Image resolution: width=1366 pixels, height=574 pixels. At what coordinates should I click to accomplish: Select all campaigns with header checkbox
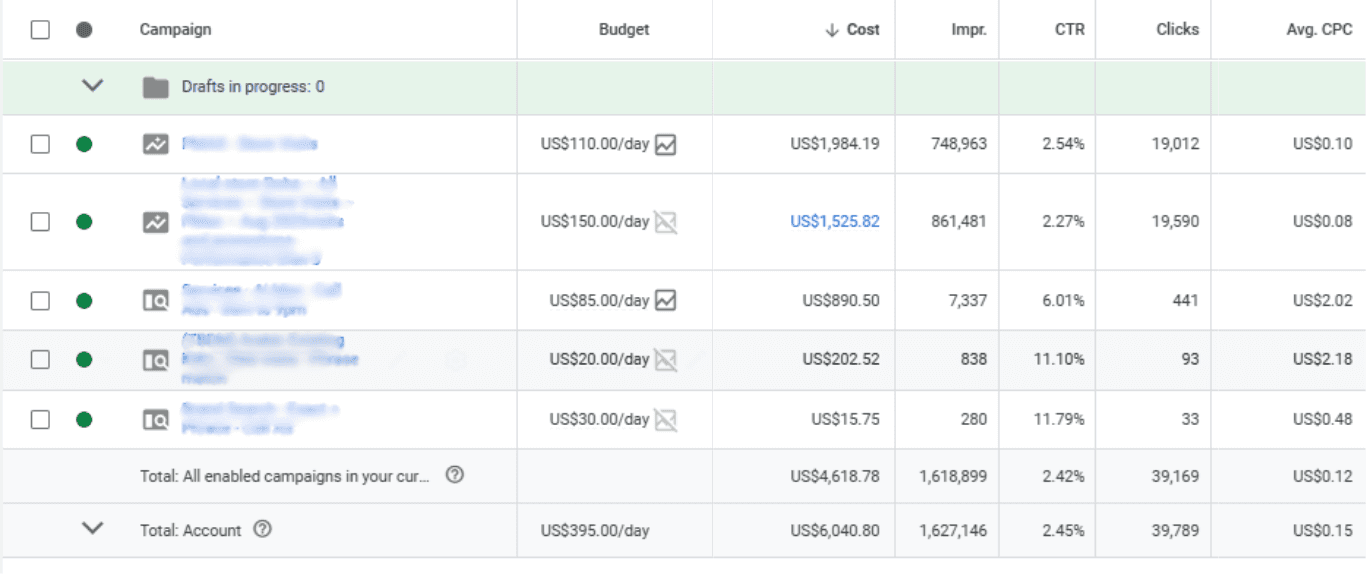click(40, 30)
